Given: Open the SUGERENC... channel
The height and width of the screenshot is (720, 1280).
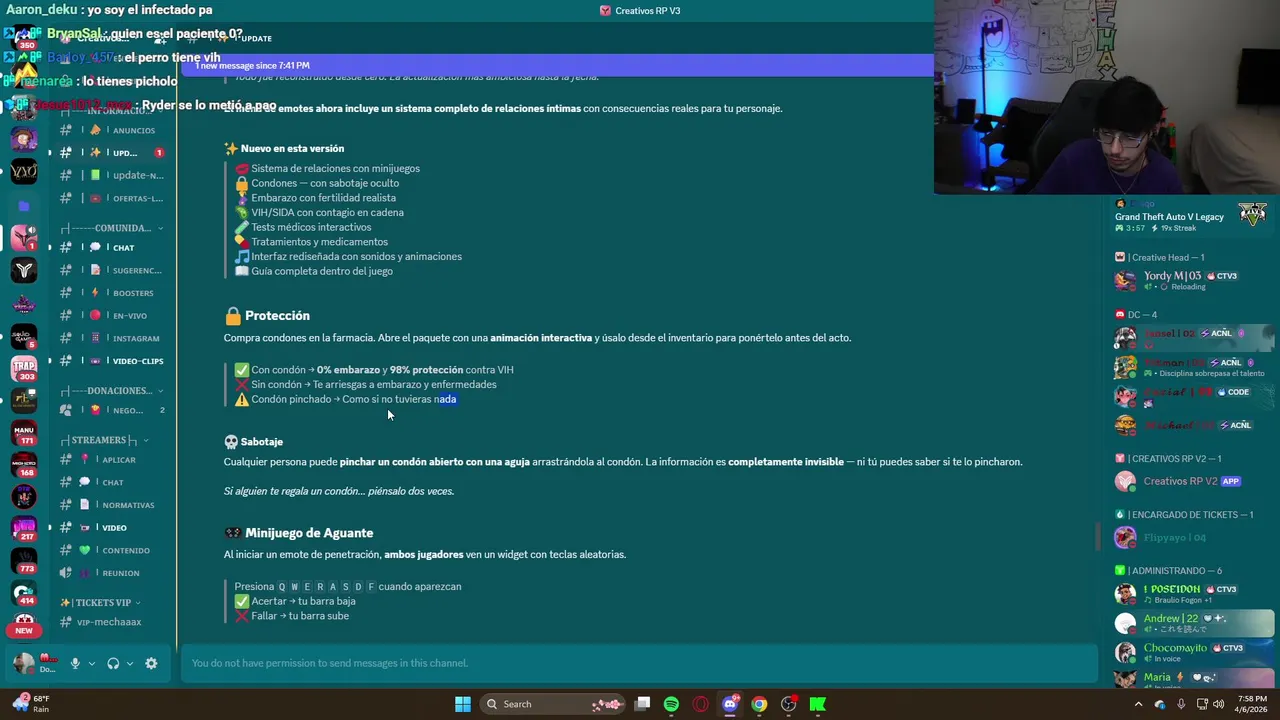Looking at the screenshot, I should 112,270.
